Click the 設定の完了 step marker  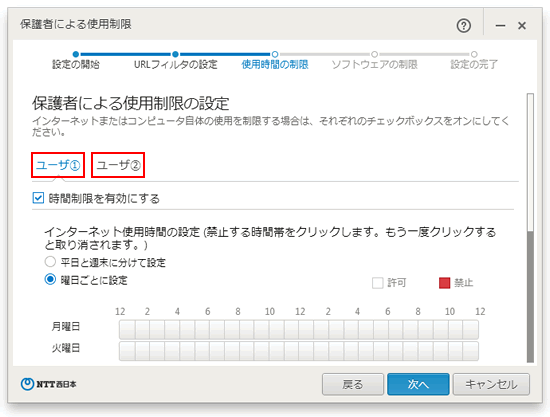[474, 54]
